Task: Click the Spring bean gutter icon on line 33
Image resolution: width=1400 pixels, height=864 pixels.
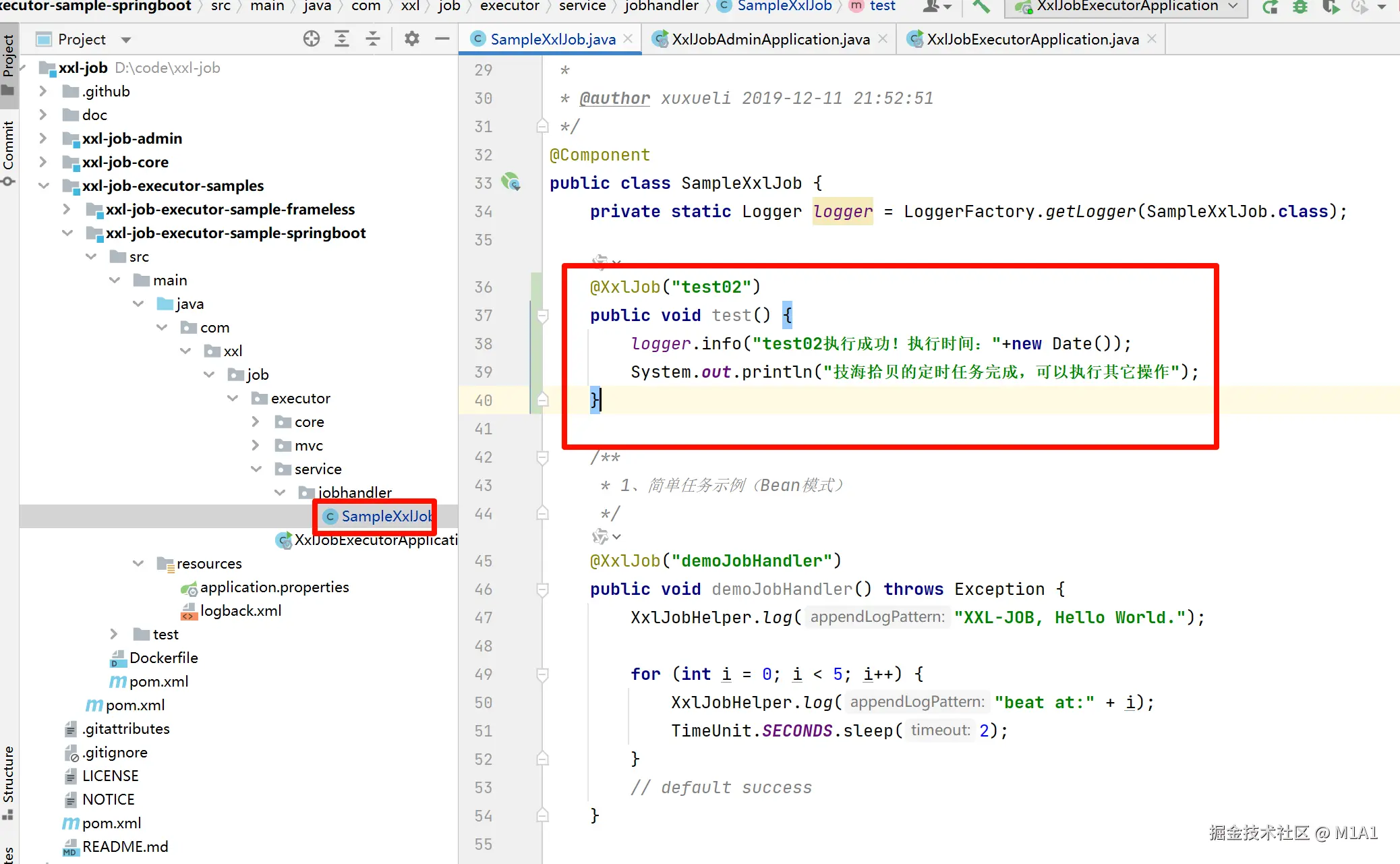Action: point(511,182)
